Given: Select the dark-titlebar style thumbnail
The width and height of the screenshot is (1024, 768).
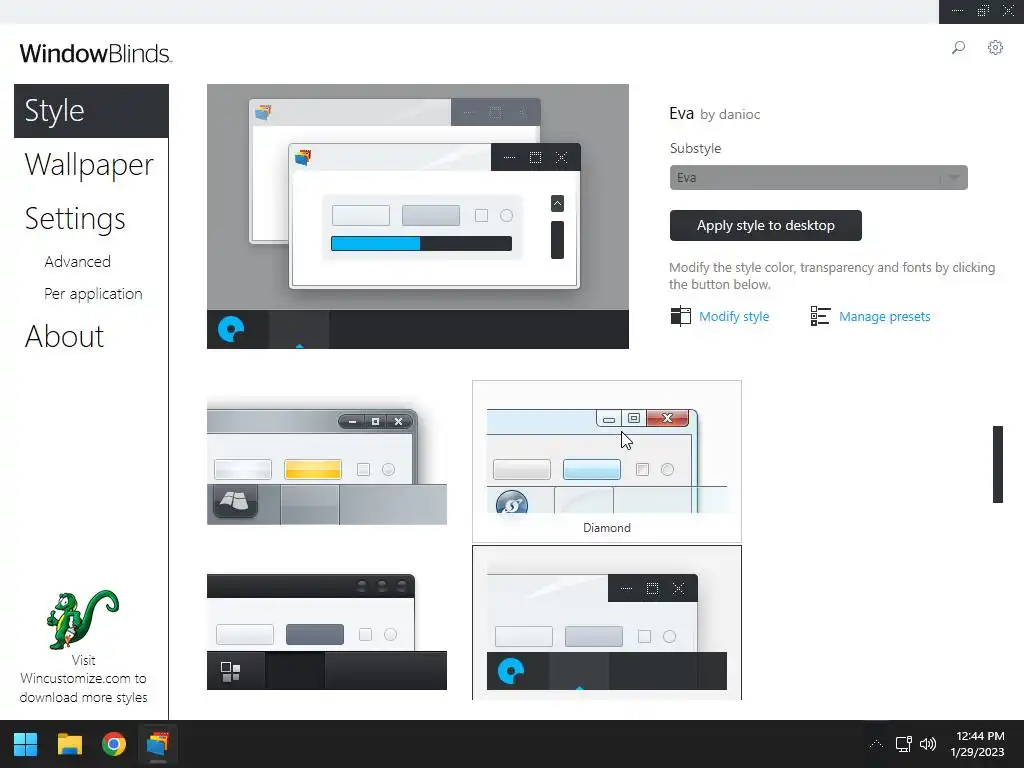Looking at the screenshot, I should 327,632.
